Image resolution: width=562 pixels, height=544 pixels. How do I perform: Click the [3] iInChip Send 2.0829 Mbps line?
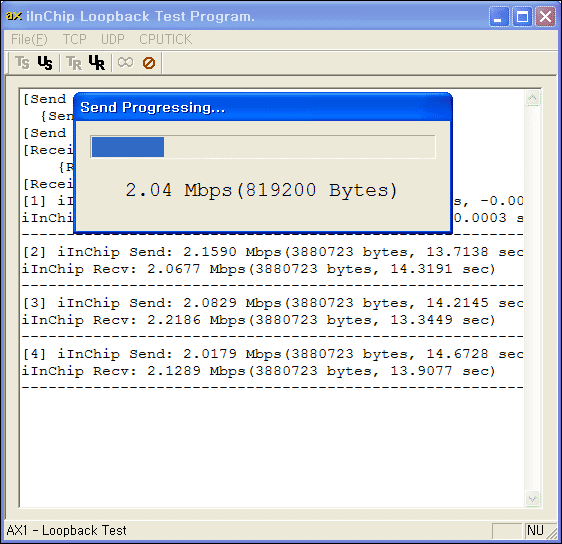coord(272,303)
